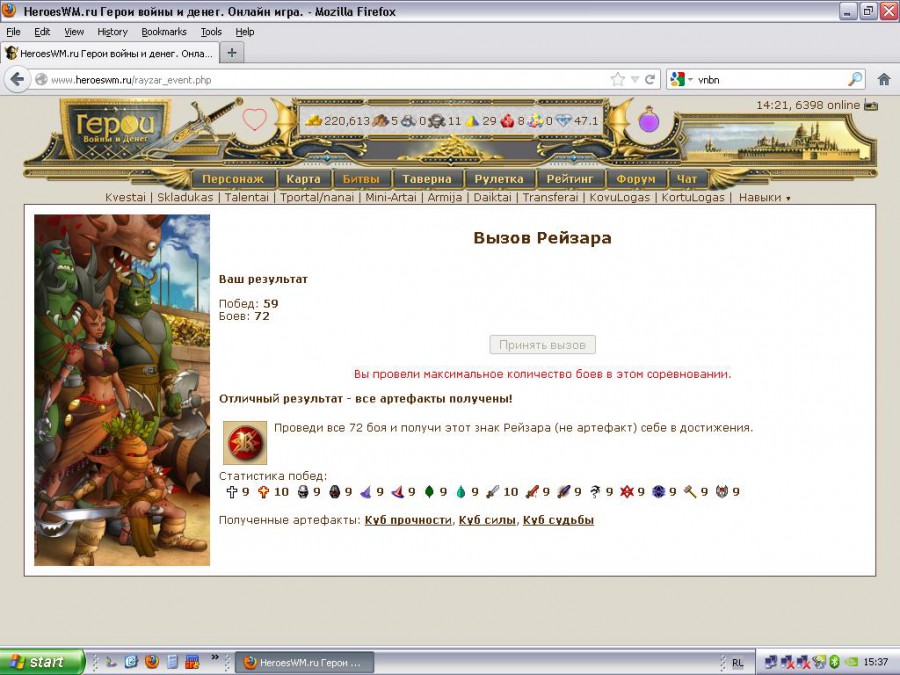Open the Куб судьбы artifact link
The width and height of the screenshot is (900, 675).
pos(558,520)
